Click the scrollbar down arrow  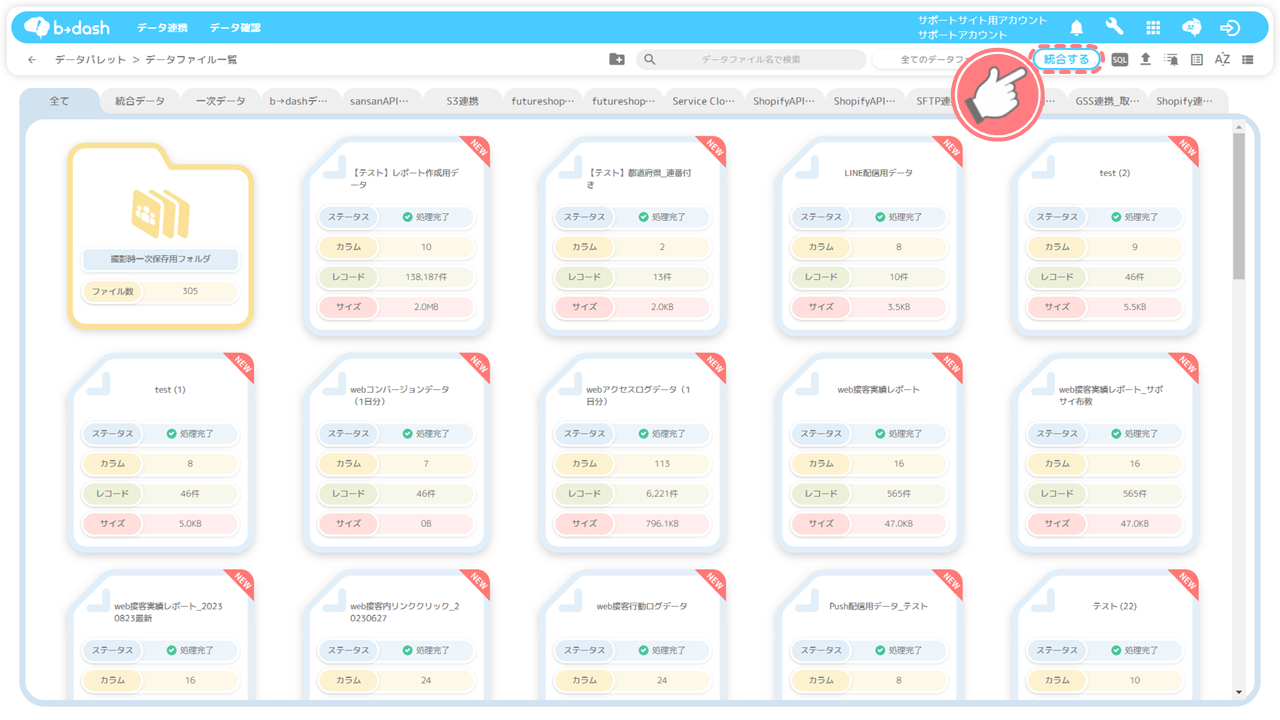(x=1239, y=692)
